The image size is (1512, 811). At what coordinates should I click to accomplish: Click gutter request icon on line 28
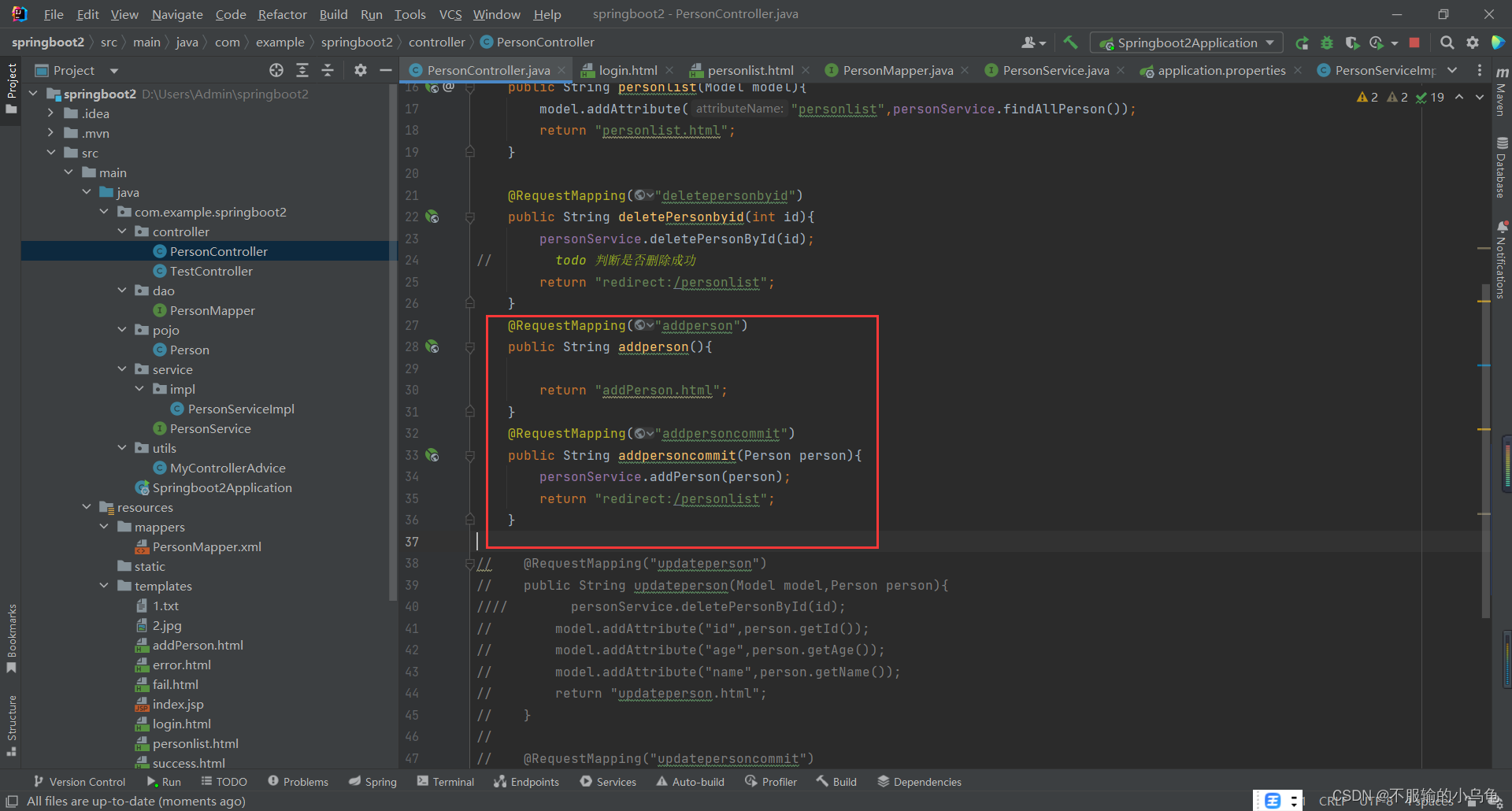(432, 346)
